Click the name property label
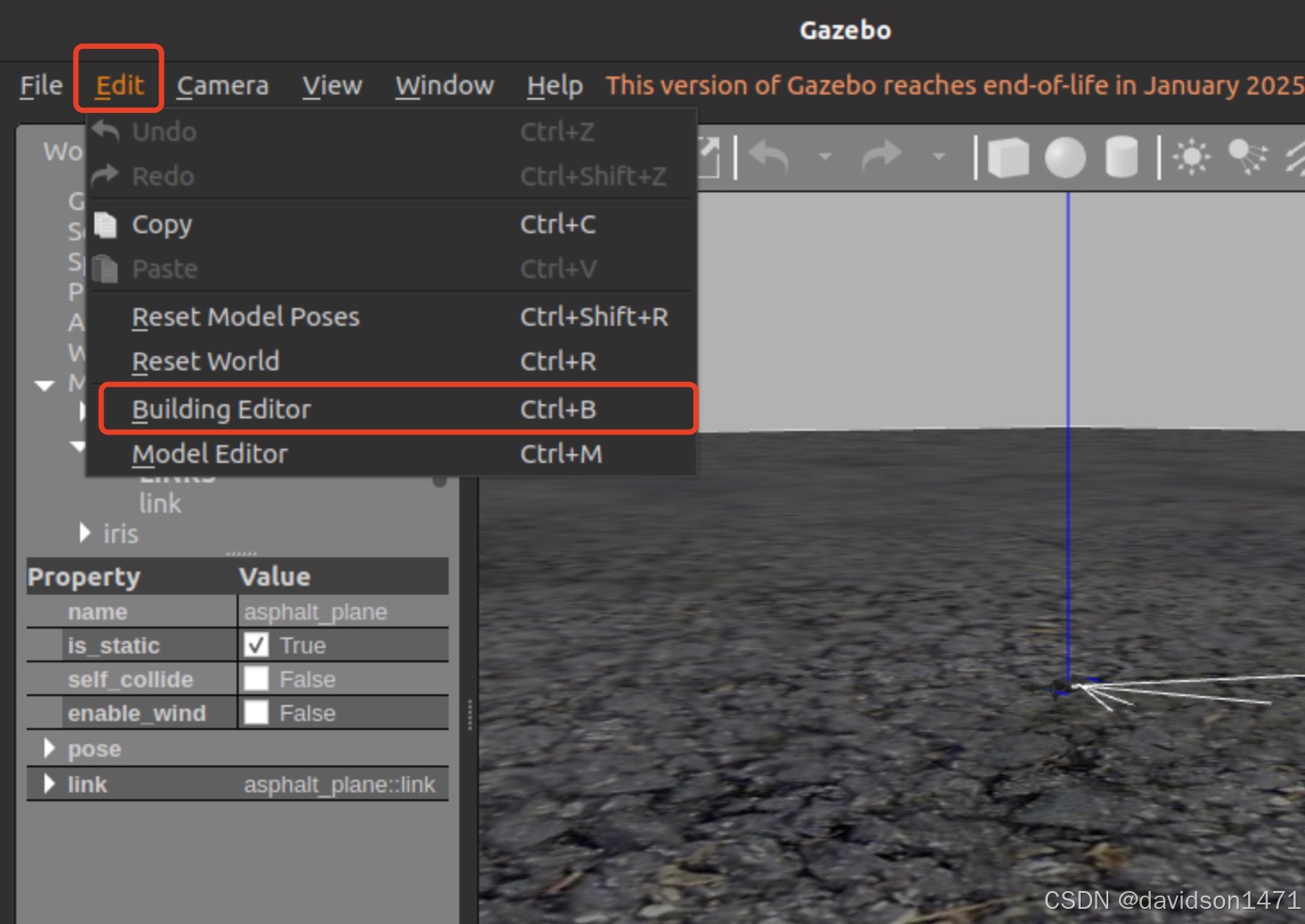Screen dimensions: 1305x924 [x=98, y=612]
